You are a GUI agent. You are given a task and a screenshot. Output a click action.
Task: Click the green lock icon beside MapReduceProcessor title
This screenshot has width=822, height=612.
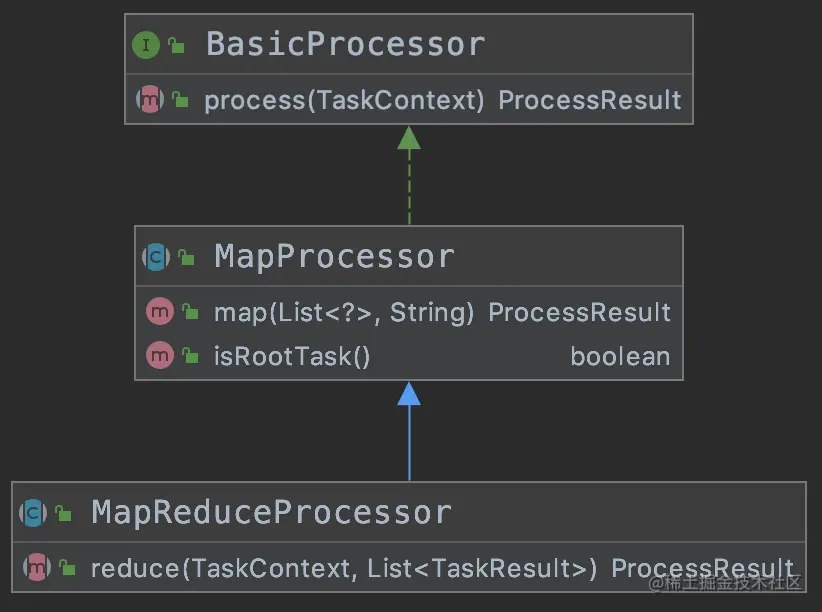point(63,514)
